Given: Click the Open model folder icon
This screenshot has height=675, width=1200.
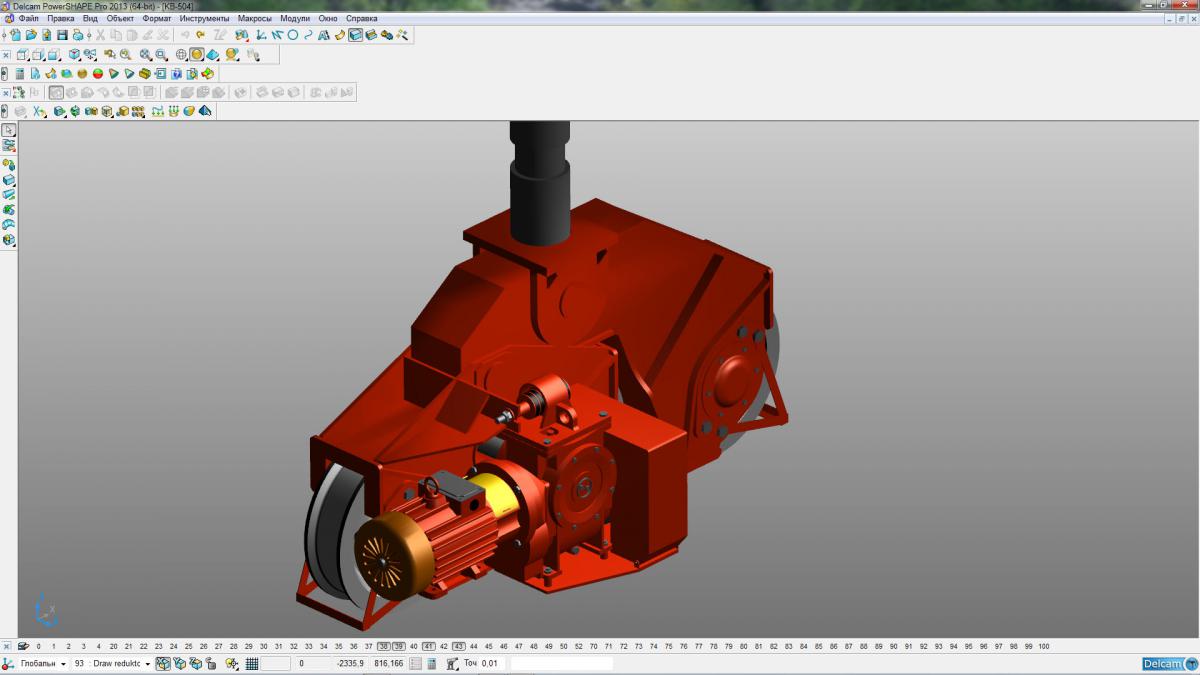Looking at the screenshot, I should [31, 34].
